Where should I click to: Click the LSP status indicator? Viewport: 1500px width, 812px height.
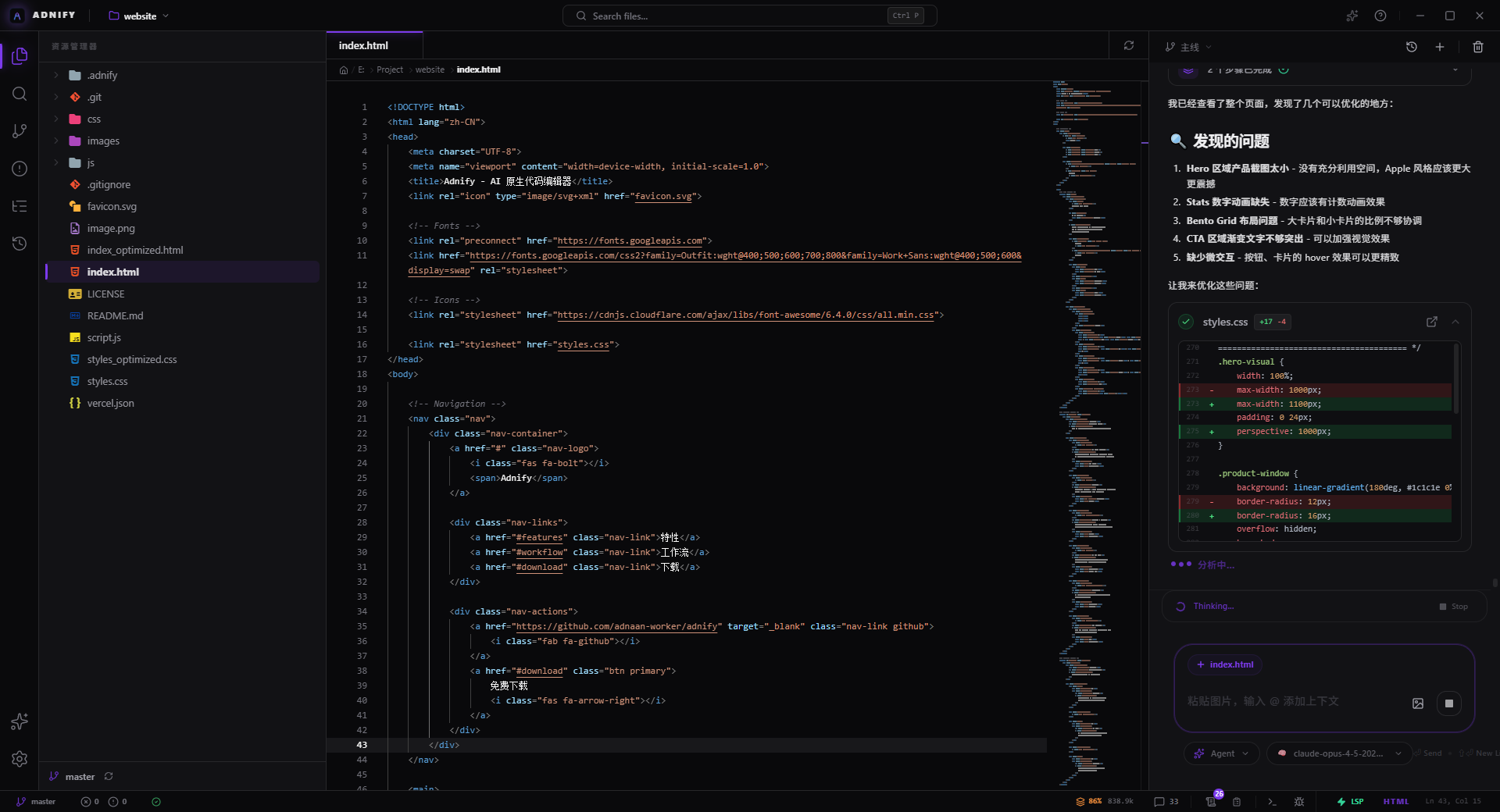point(1349,802)
